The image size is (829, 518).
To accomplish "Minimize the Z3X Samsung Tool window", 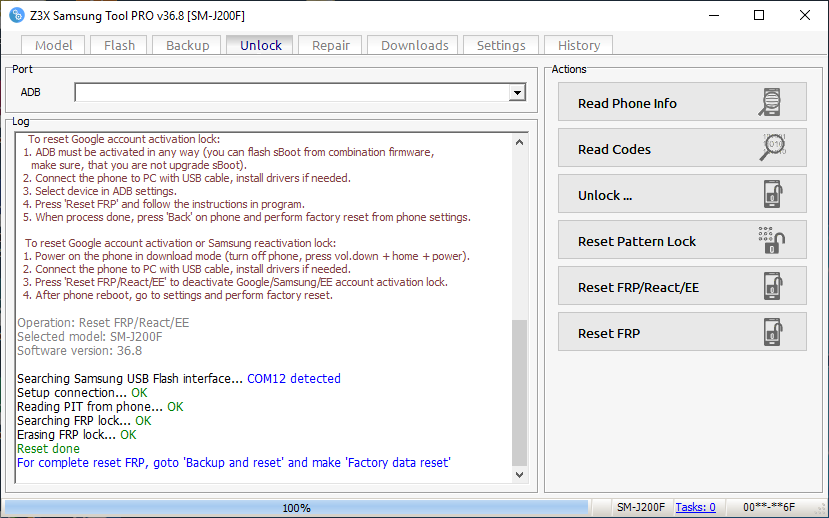I will pos(714,15).
